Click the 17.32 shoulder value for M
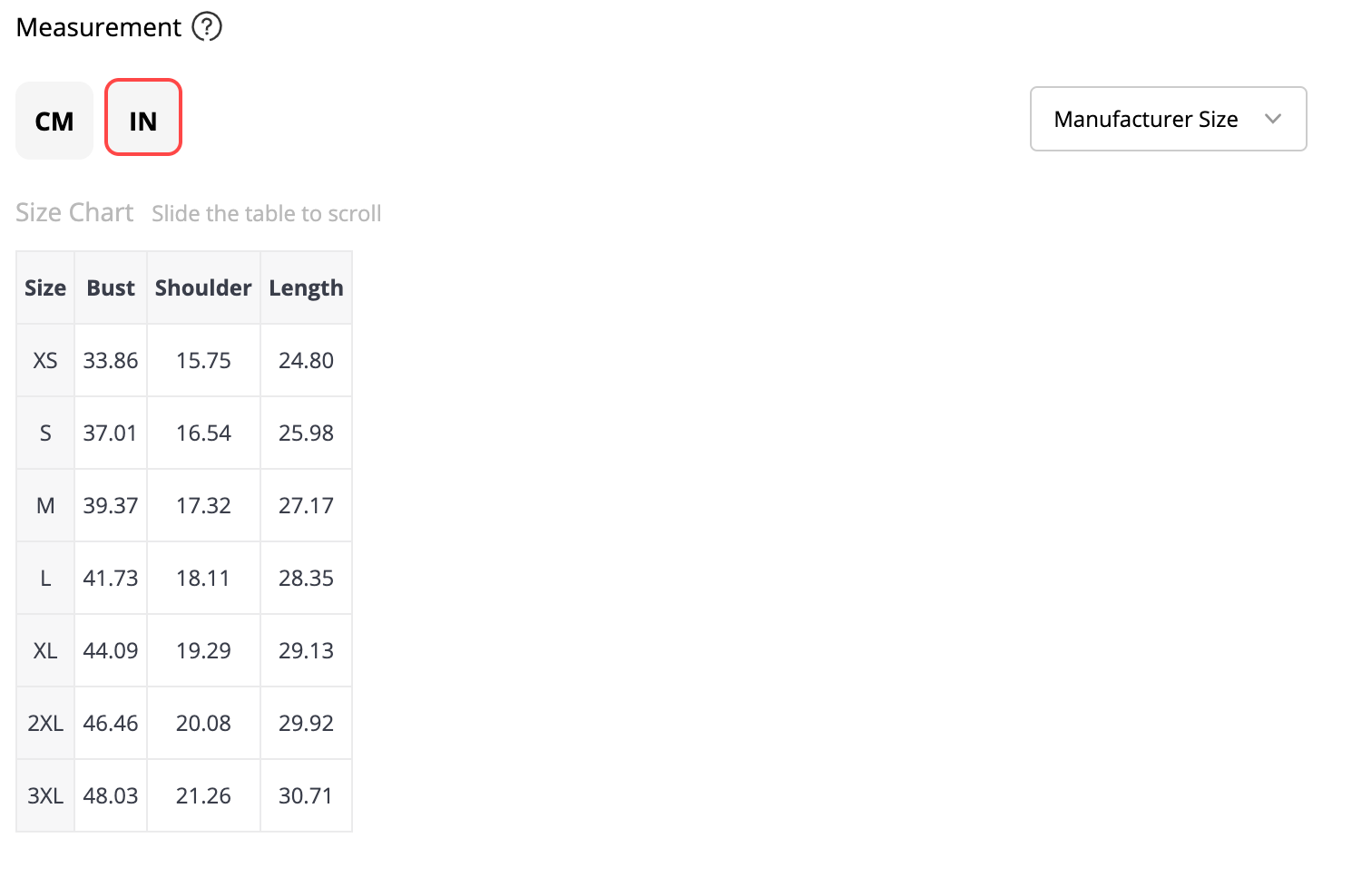1352x896 pixels. coord(203,505)
